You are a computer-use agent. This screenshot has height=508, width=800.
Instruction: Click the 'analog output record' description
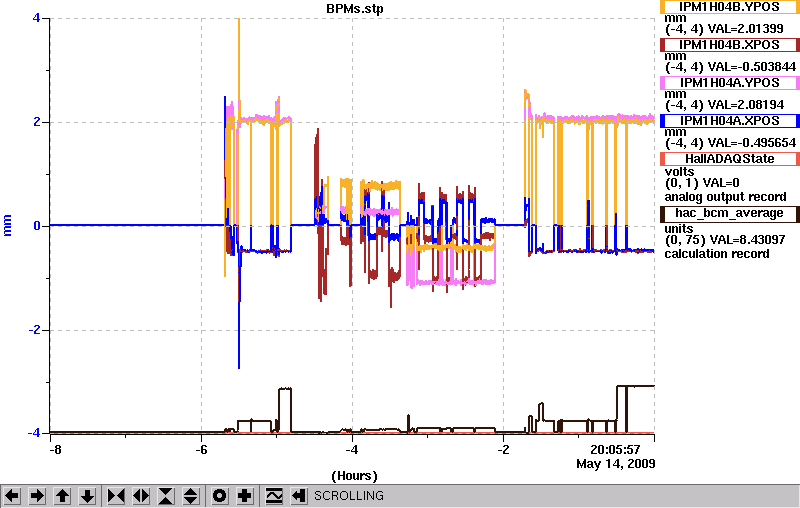coord(726,197)
